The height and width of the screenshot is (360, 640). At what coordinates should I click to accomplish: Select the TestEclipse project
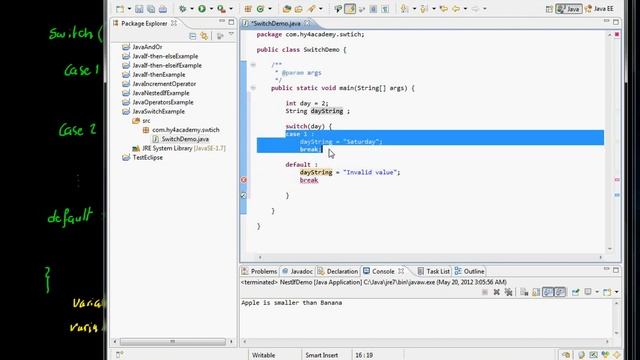142,157
